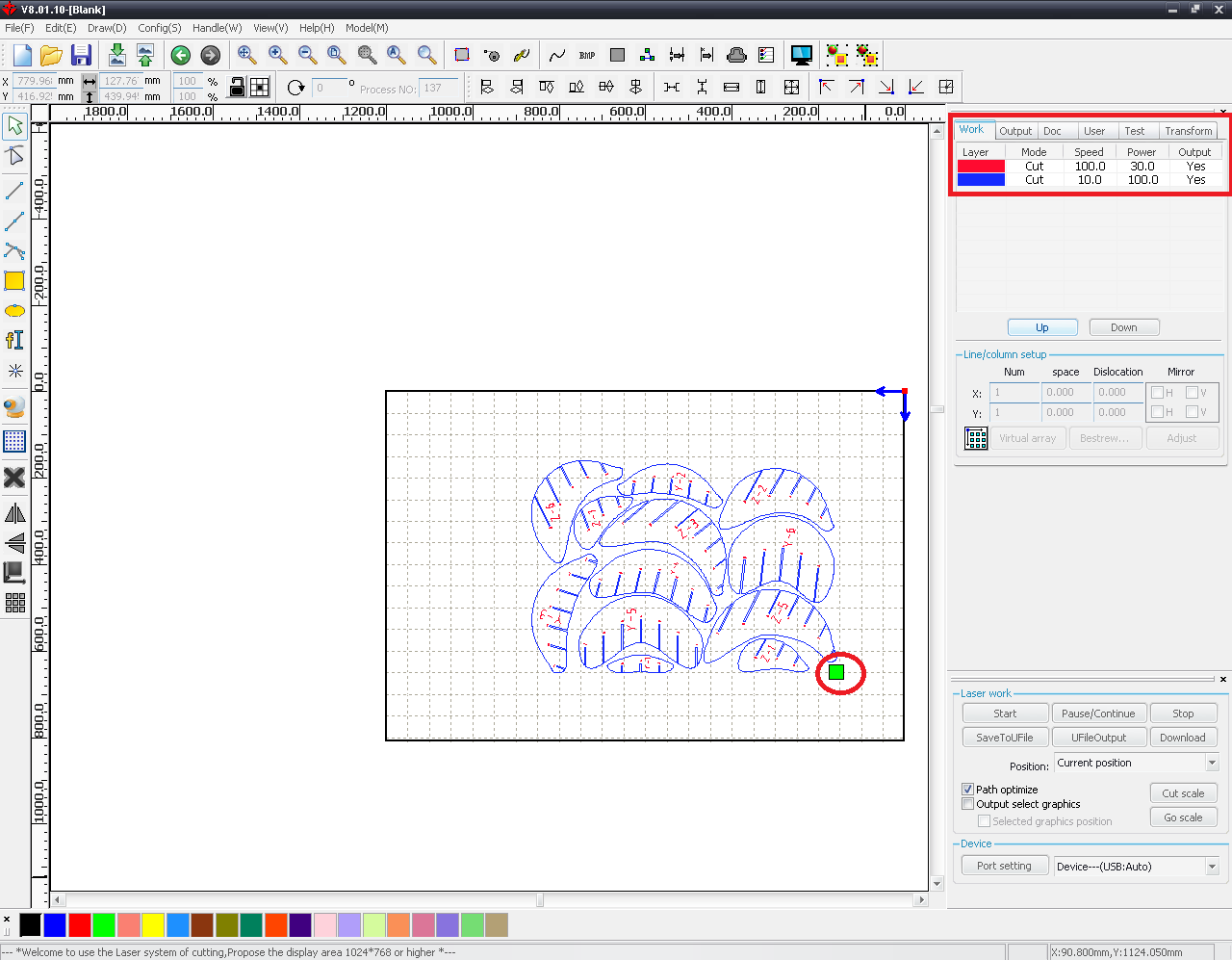Toggle the Y row Mirror H checkbox

pos(1157,412)
